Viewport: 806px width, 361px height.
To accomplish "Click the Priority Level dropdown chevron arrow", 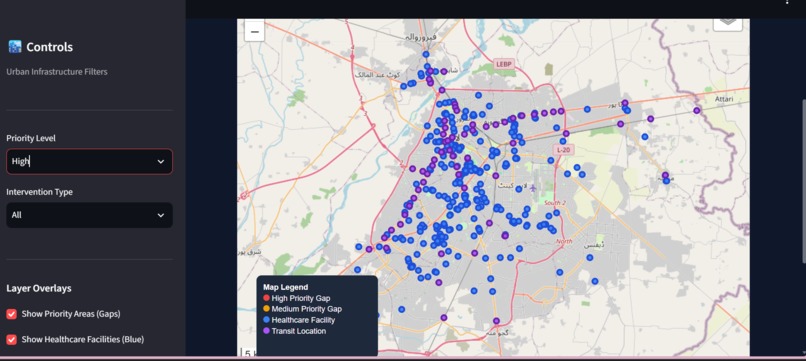I will [161, 161].
